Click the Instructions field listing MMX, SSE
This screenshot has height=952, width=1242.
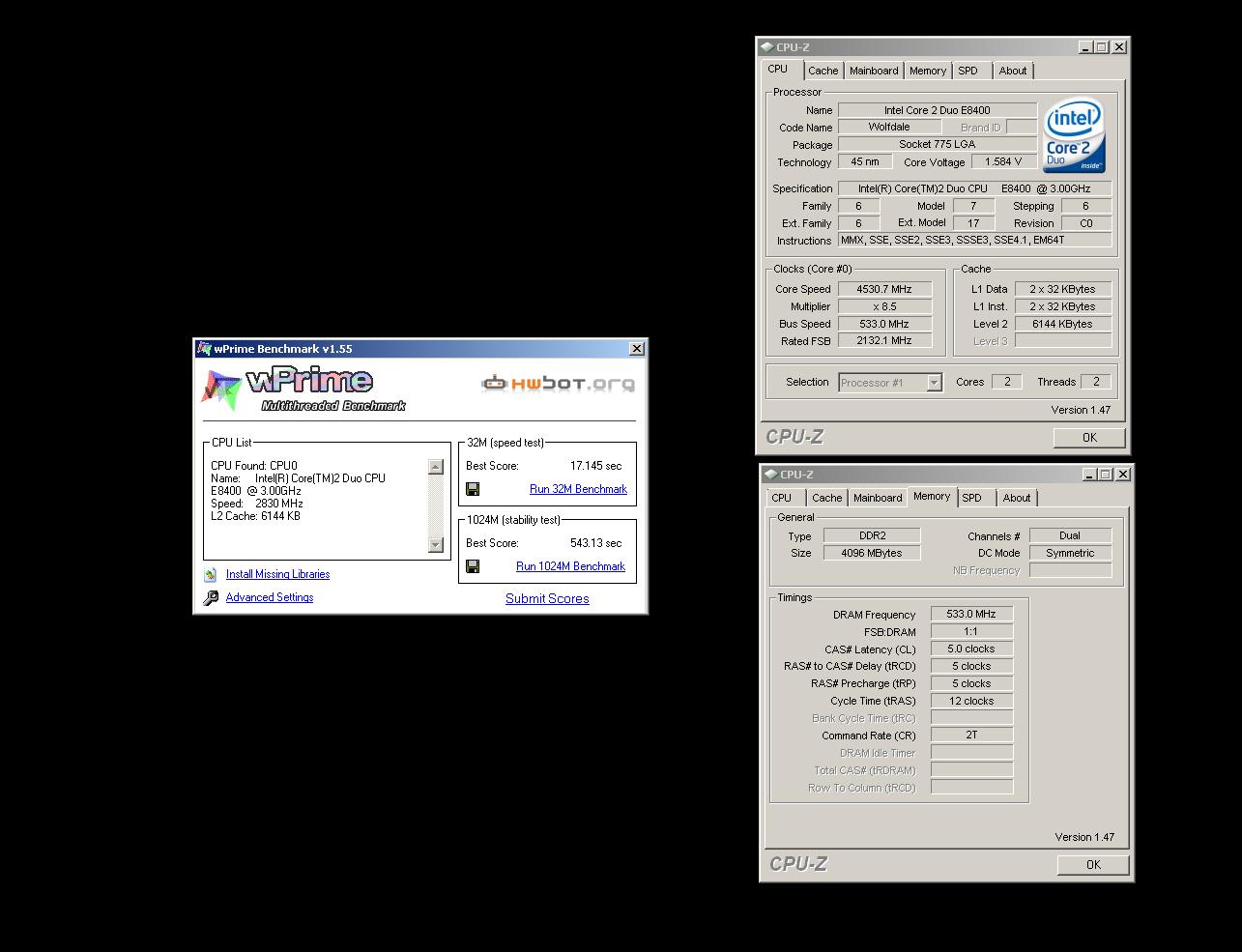pos(974,240)
